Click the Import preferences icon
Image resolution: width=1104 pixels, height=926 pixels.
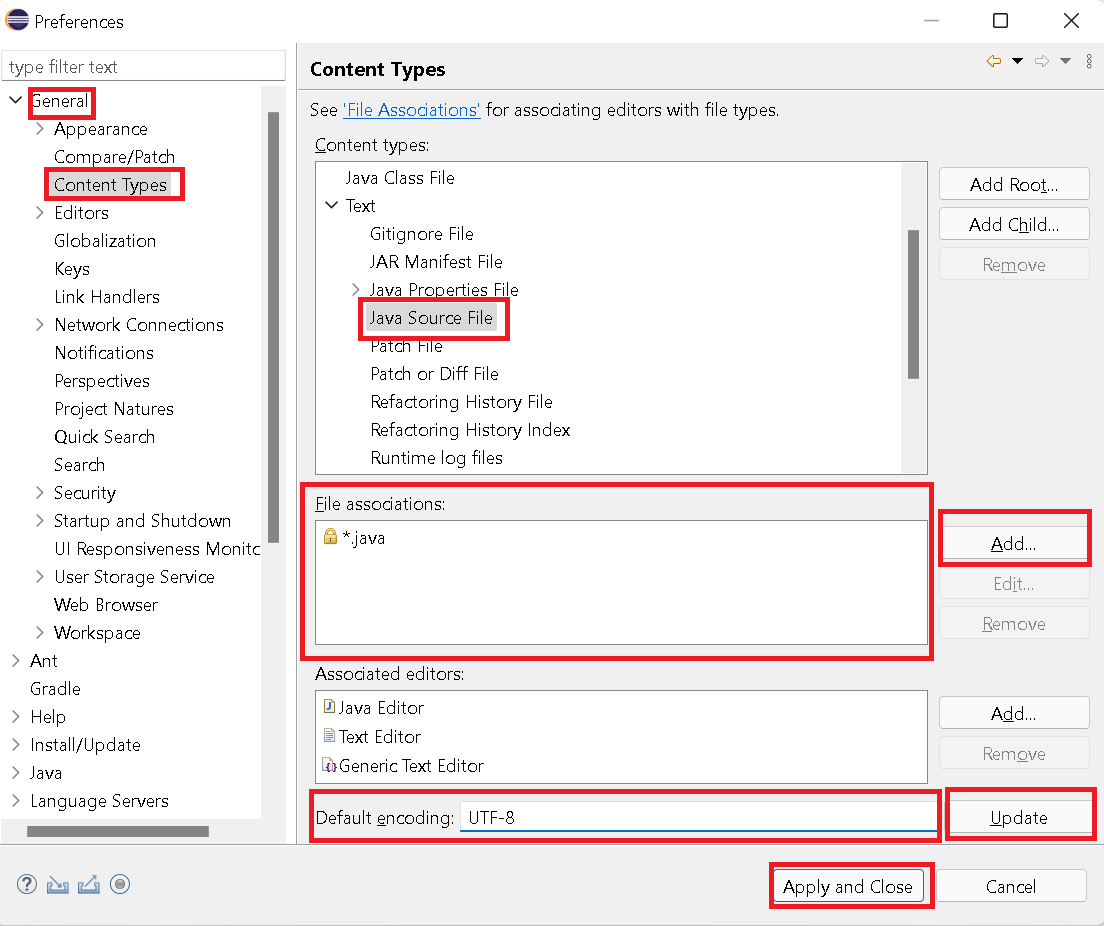59,884
